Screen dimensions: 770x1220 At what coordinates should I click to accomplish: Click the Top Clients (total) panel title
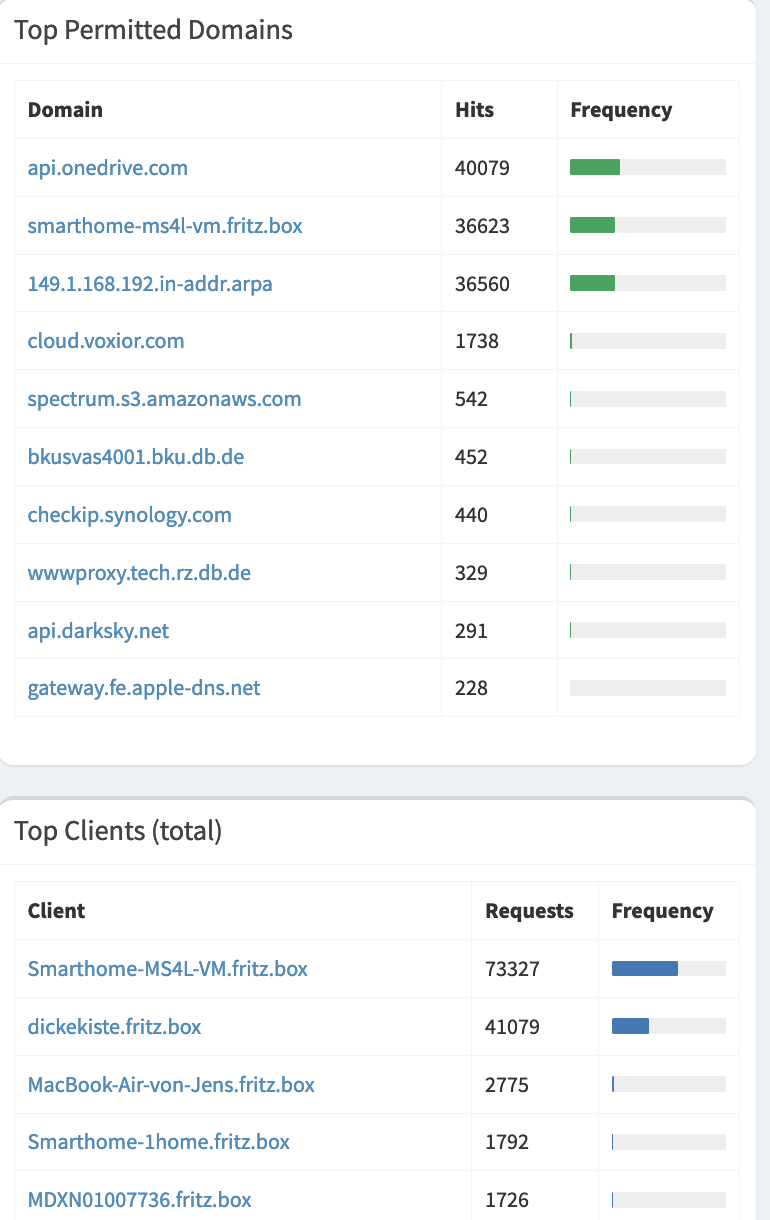pyautogui.click(x=118, y=831)
